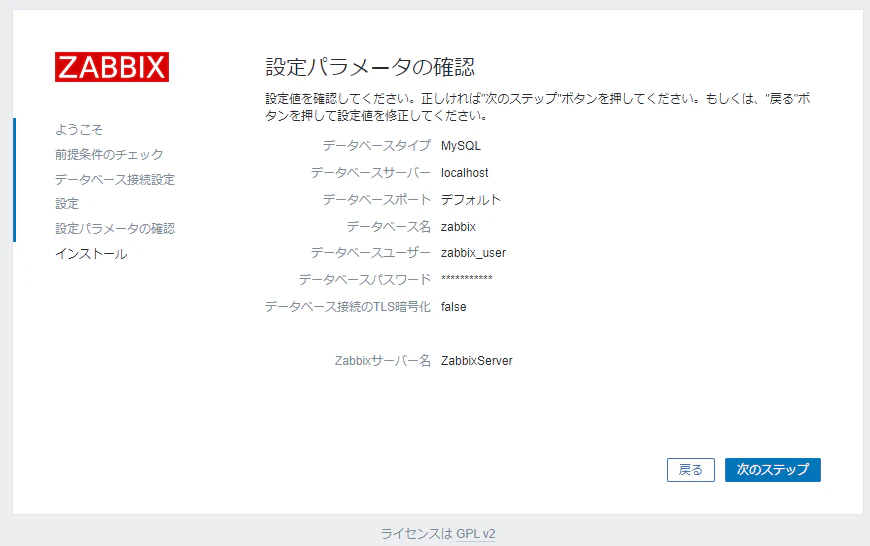
Task: Click the ZABBIX logo
Action: [x=112, y=67]
